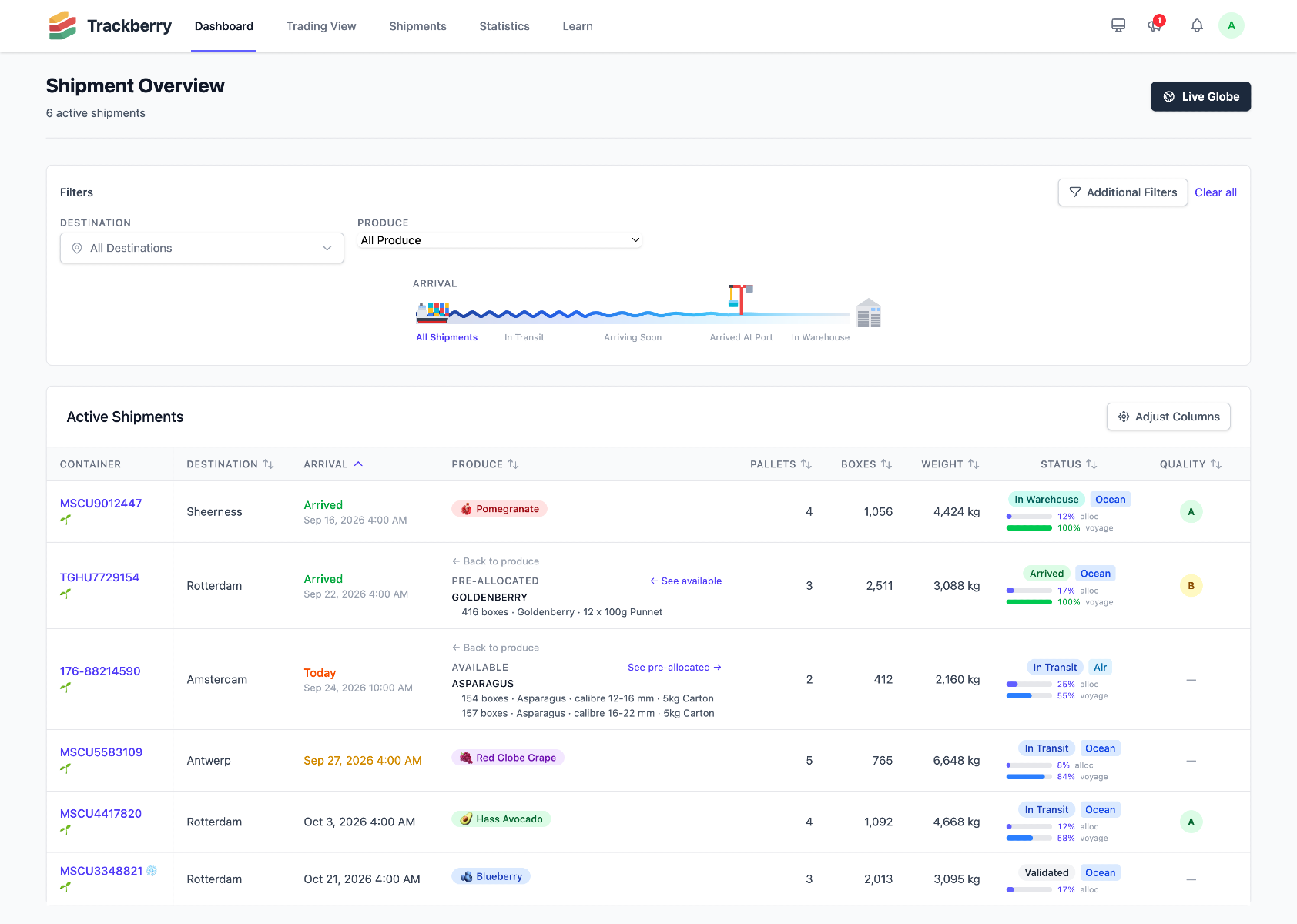Click the sprout icon under MSCU9012447
Viewport: 1297px width, 924px height.
click(65, 520)
